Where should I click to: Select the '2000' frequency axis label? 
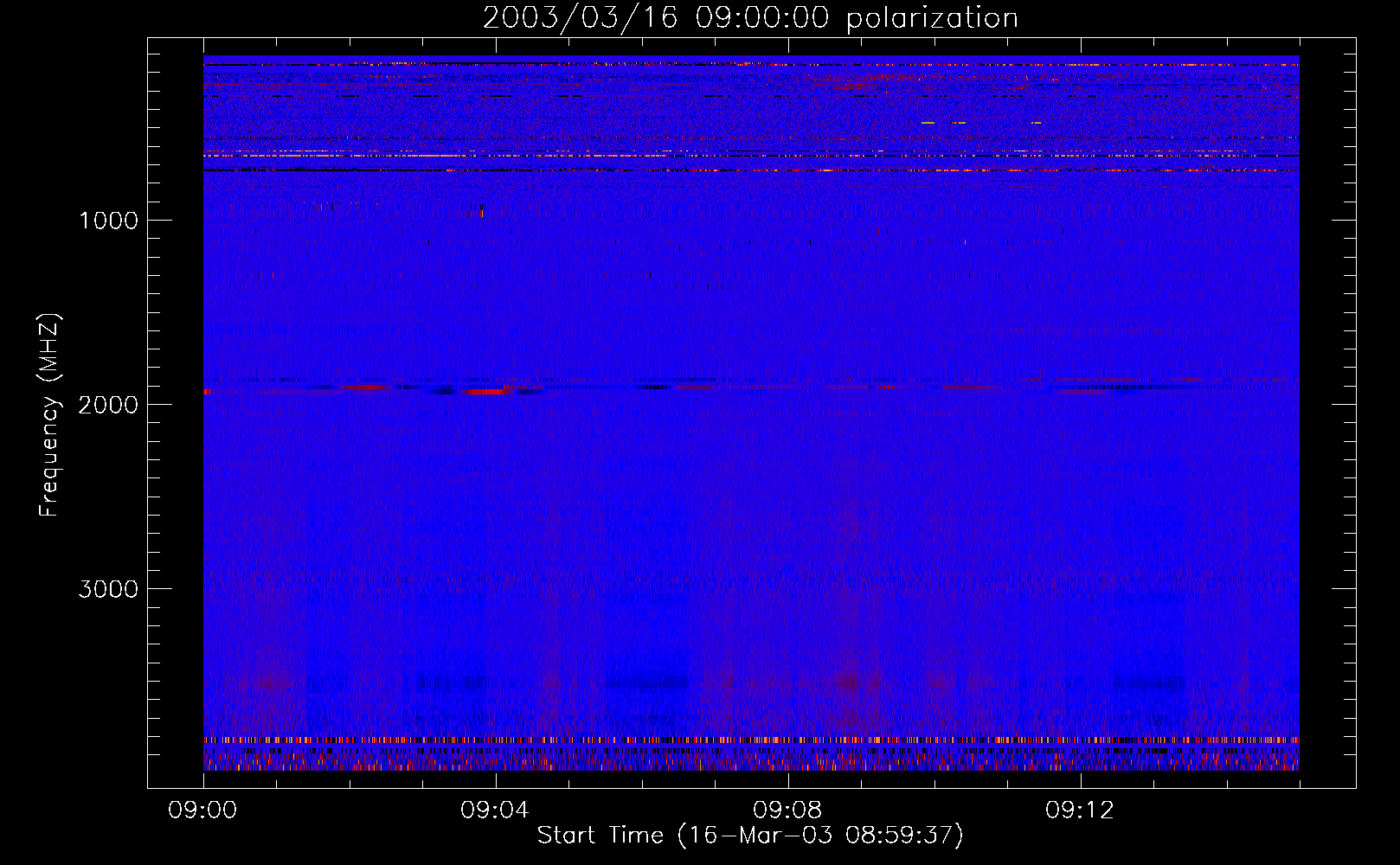tap(108, 405)
